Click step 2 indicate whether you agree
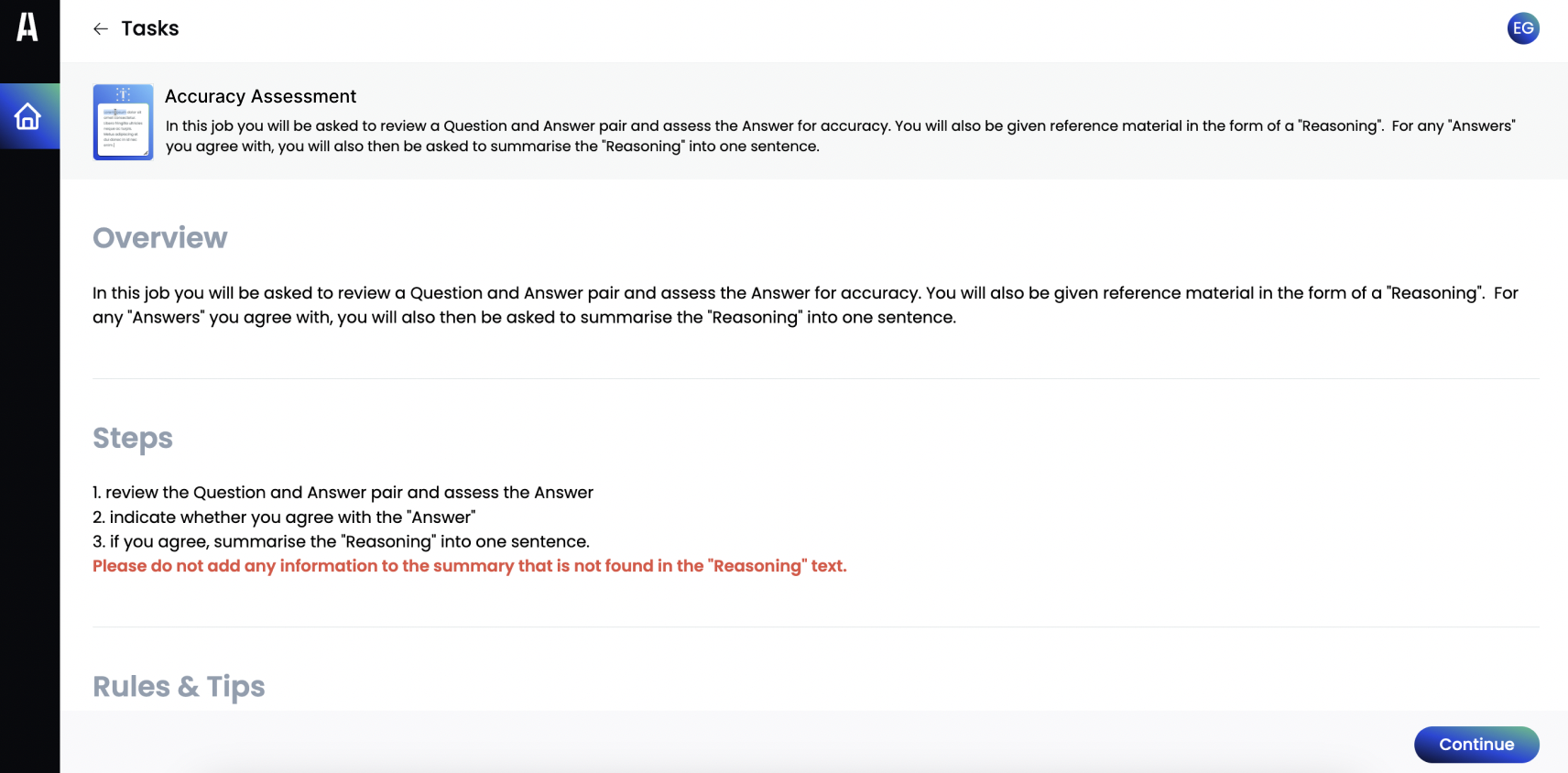This screenshot has height=773, width=1568. click(x=284, y=517)
